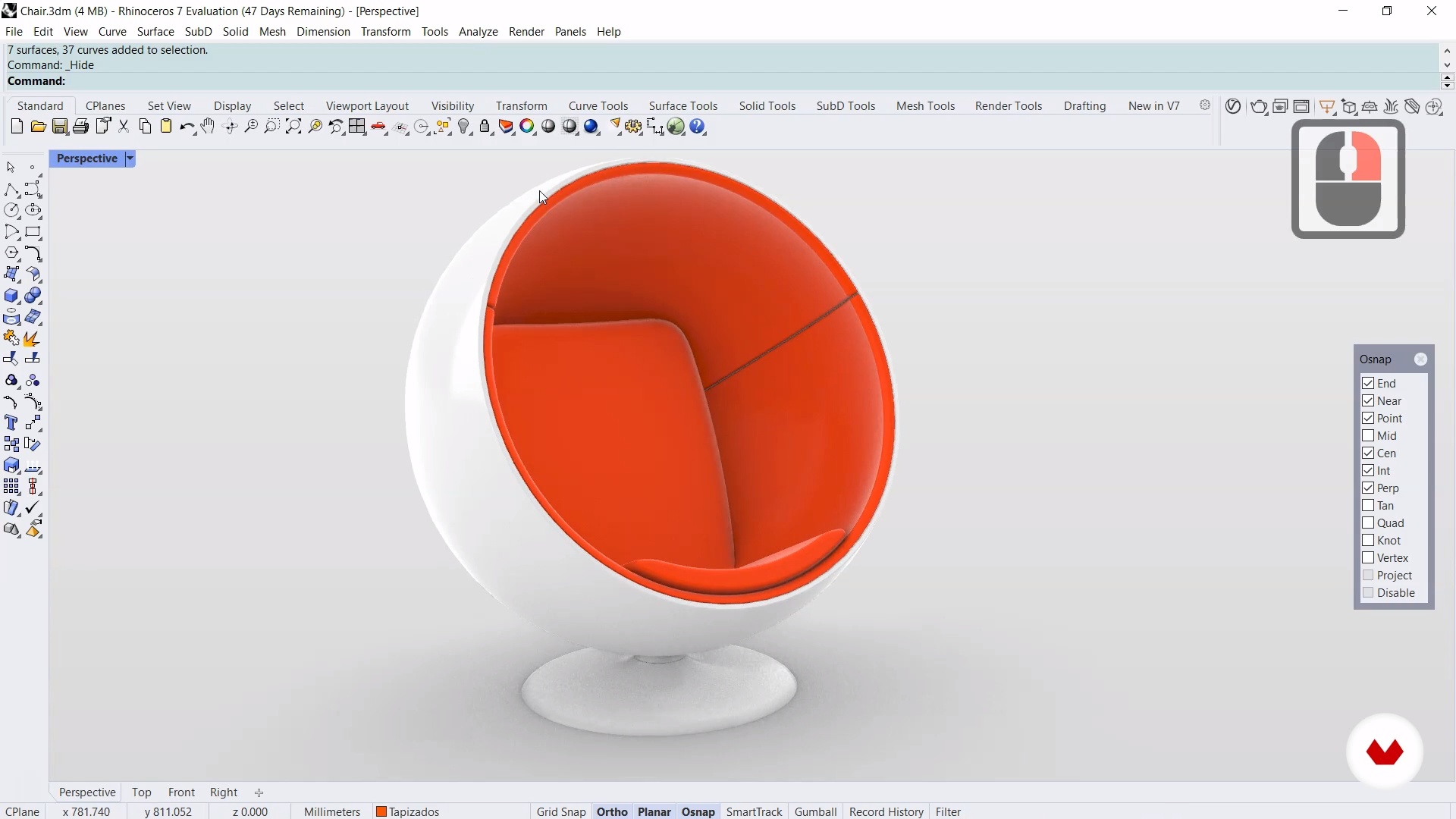
Task: Click the Zoom Extents icon
Action: tap(293, 127)
